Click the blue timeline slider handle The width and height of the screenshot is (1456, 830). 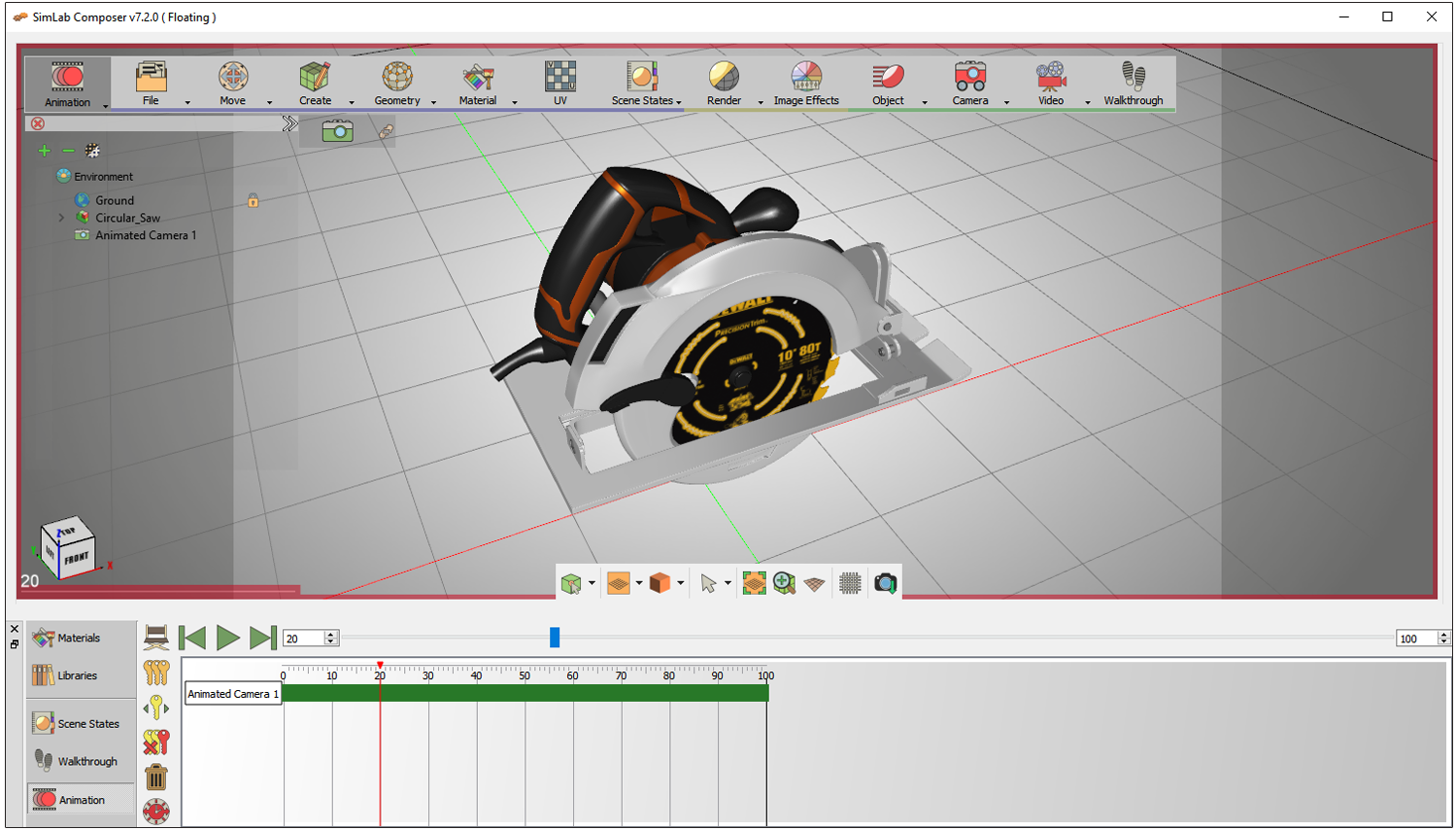(555, 638)
